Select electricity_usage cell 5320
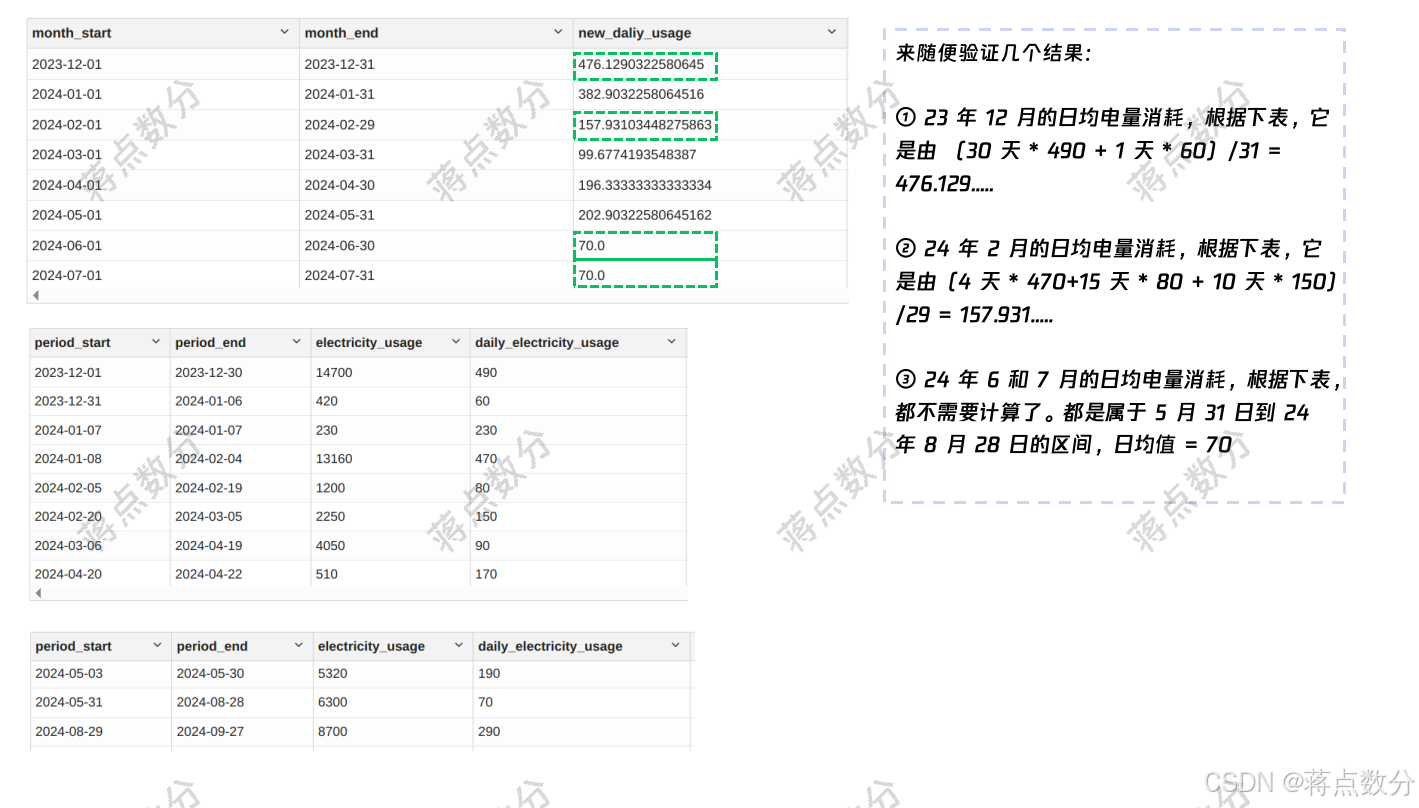This screenshot has width=1419, height=808. [x=393, y=674]
